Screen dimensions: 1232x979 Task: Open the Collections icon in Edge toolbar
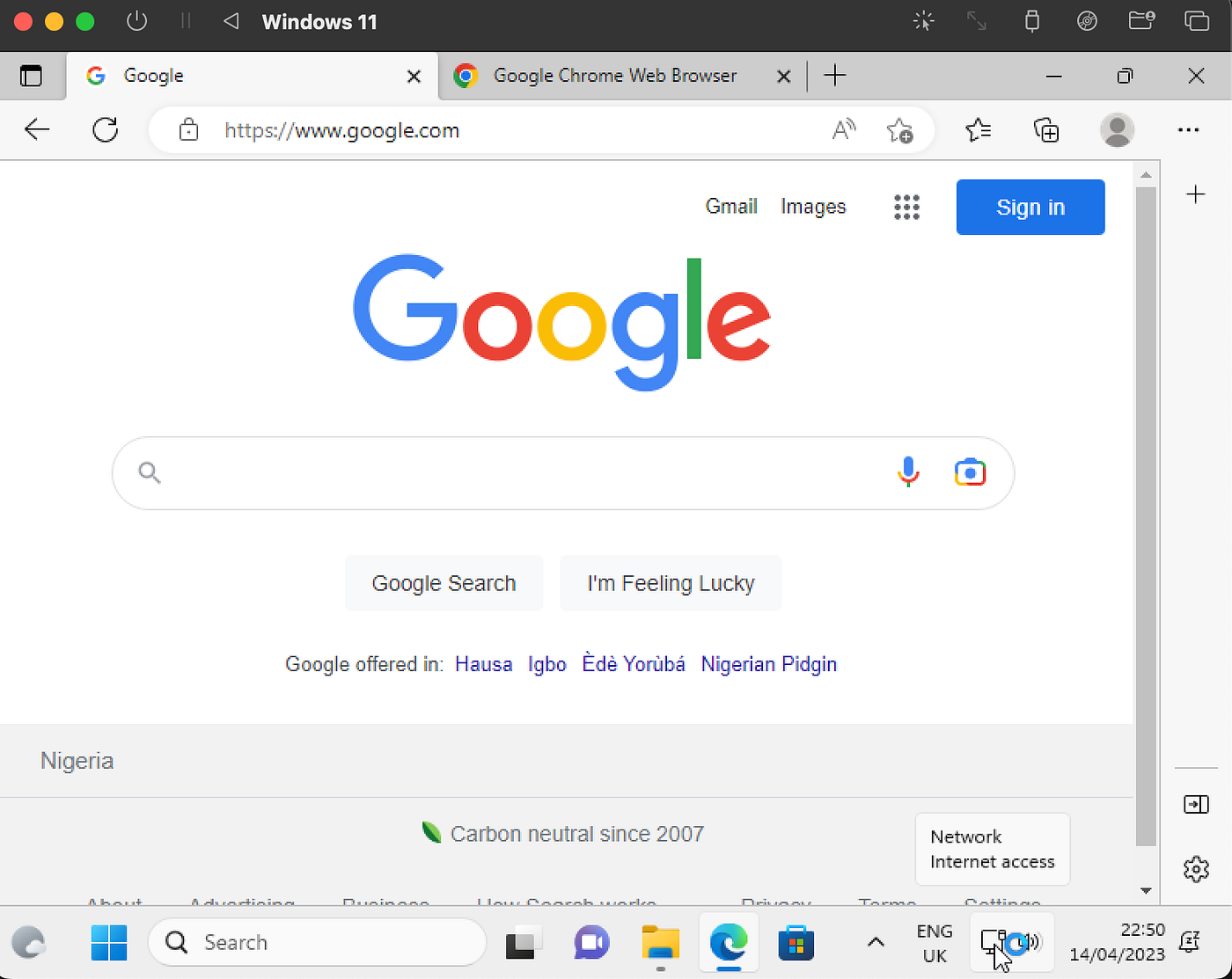[x=1046, y=130]
